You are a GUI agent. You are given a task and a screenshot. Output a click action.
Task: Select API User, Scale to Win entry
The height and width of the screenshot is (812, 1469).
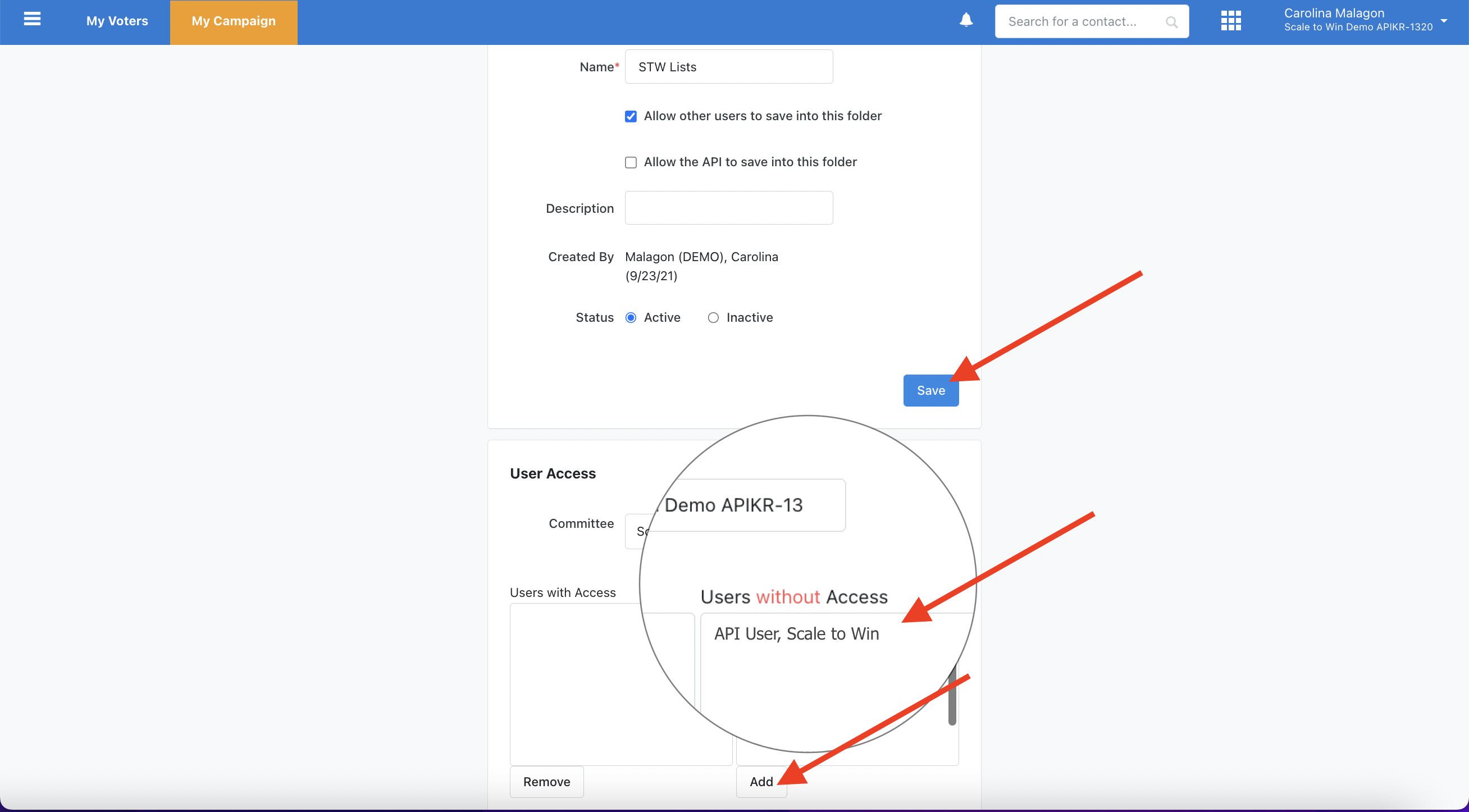(796, 633)
